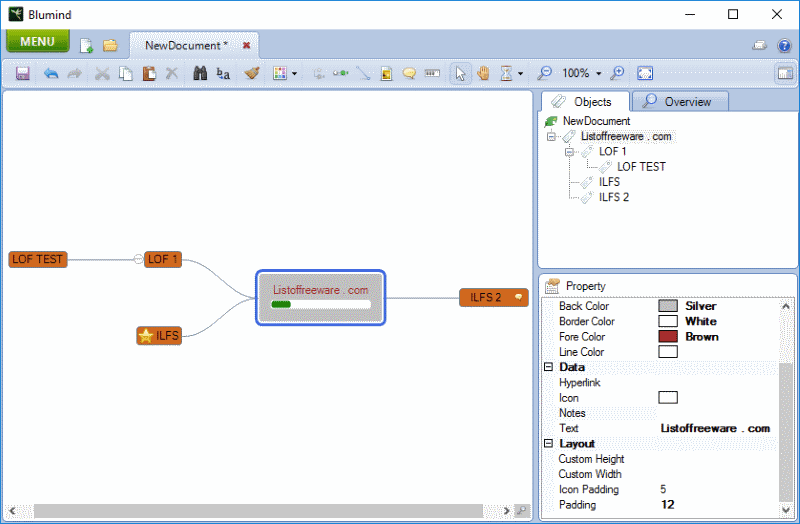The height and width of the screenshot is (524, 800).
Task: Click the Add Sub Topic green node icon
Action: [x=341, y=73]
